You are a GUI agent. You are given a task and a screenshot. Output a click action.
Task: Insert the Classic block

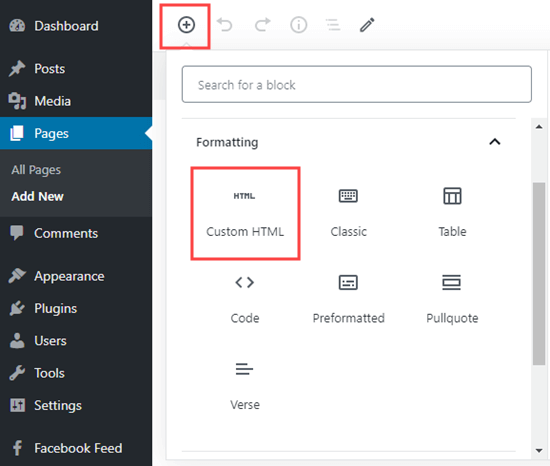(x=348, y=214)
